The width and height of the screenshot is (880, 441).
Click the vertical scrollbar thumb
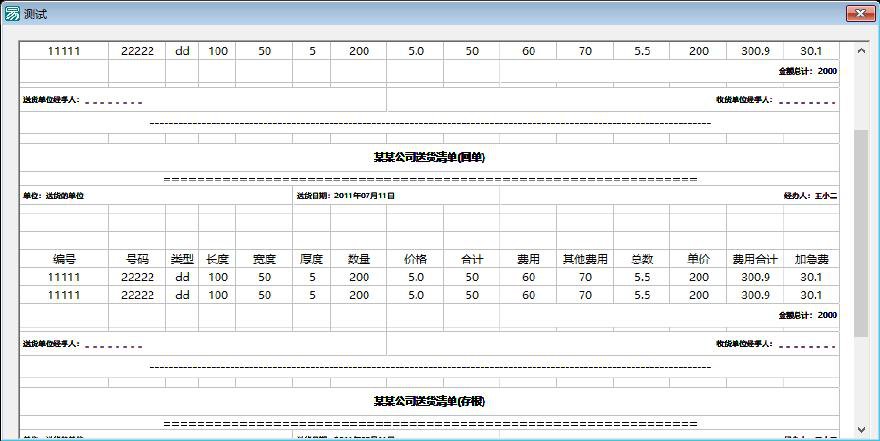(x=860, y=230)
